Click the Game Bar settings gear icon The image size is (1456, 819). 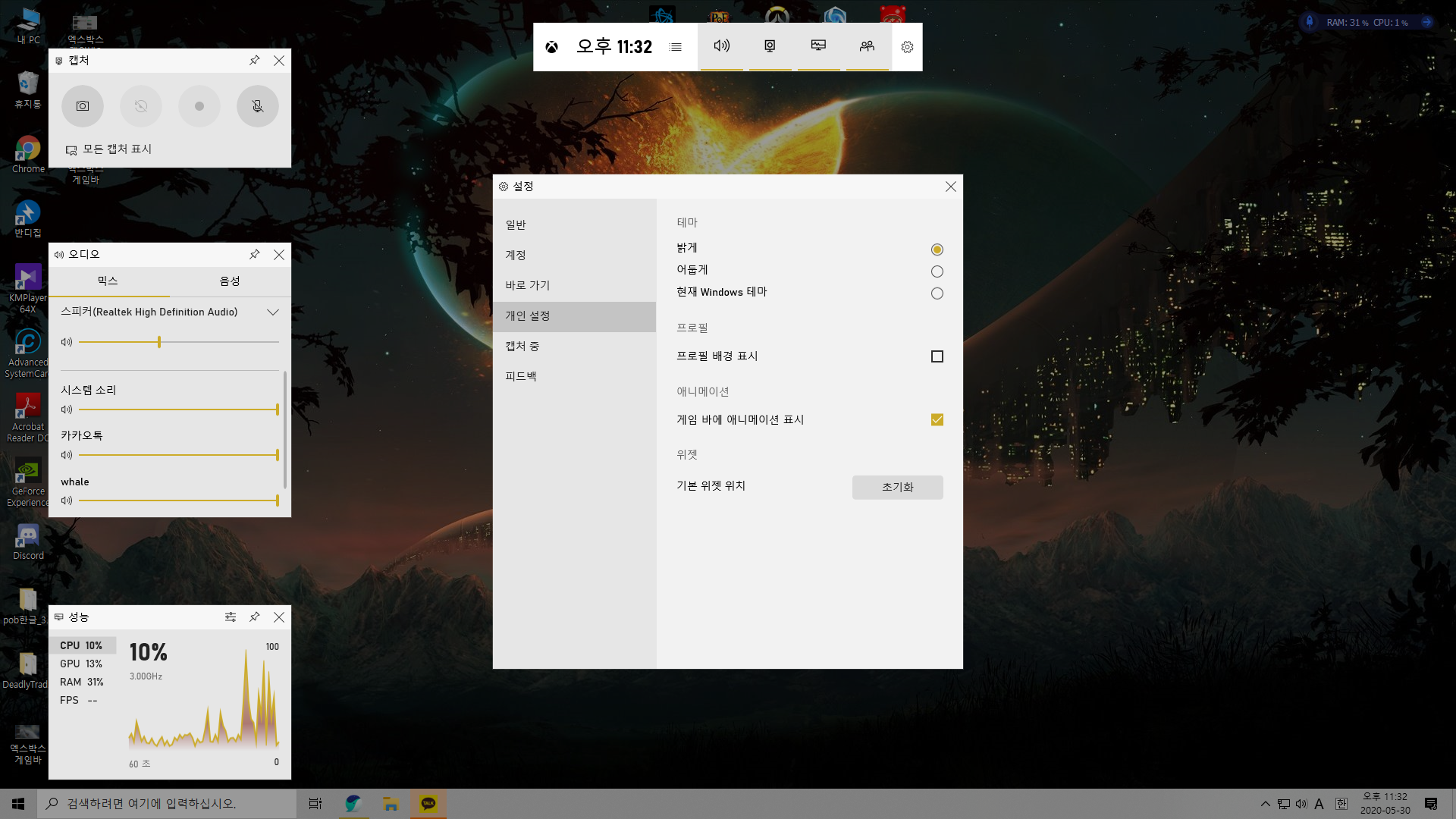(907, 47)
